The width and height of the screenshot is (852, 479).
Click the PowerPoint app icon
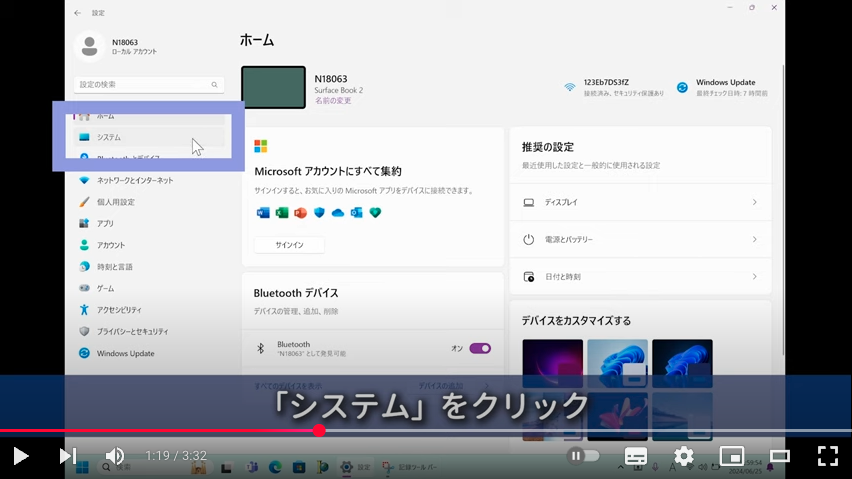point(300,212)
